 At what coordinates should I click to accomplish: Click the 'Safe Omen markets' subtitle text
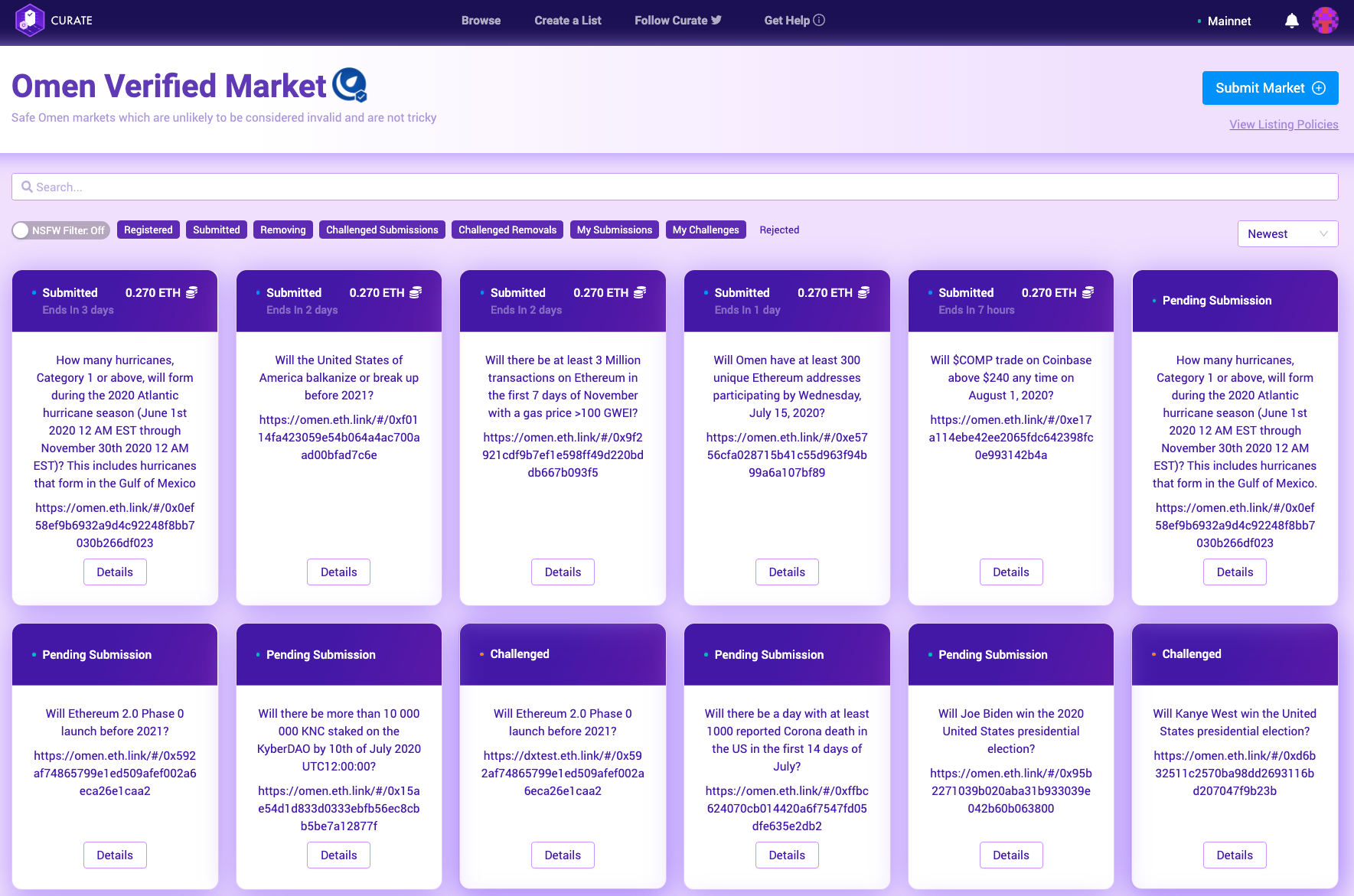pyautogui.click(x=224, y=118)
